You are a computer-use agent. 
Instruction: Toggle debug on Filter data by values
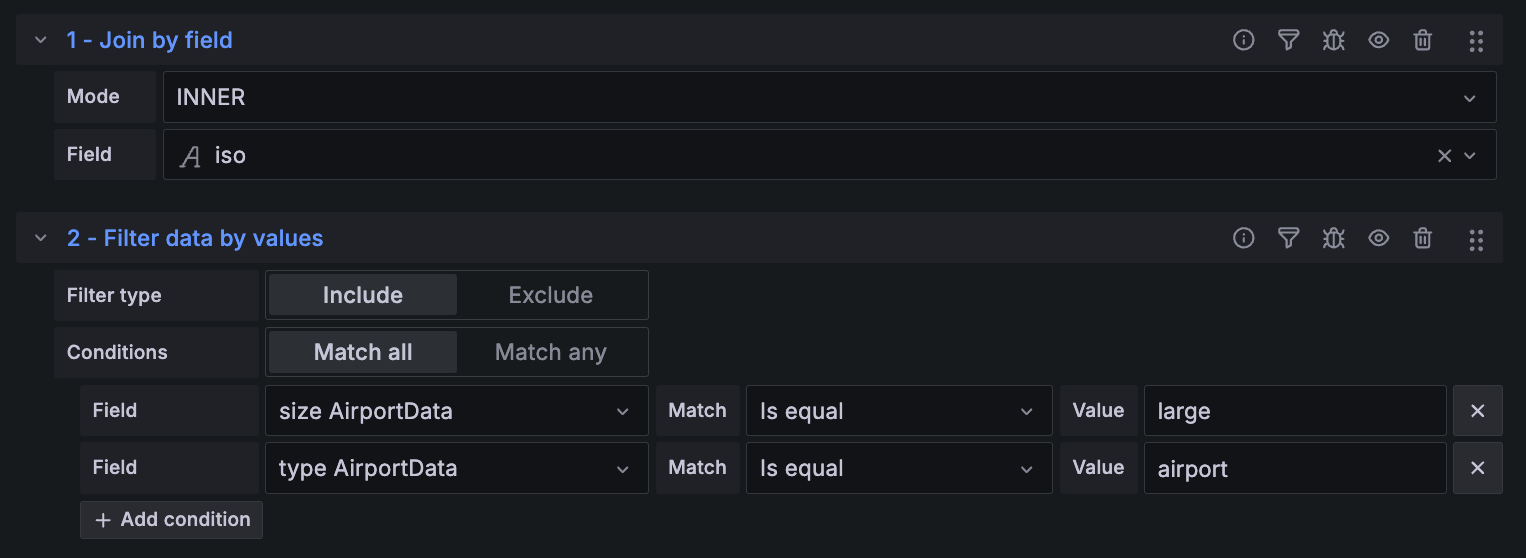tap(1333, 238)
